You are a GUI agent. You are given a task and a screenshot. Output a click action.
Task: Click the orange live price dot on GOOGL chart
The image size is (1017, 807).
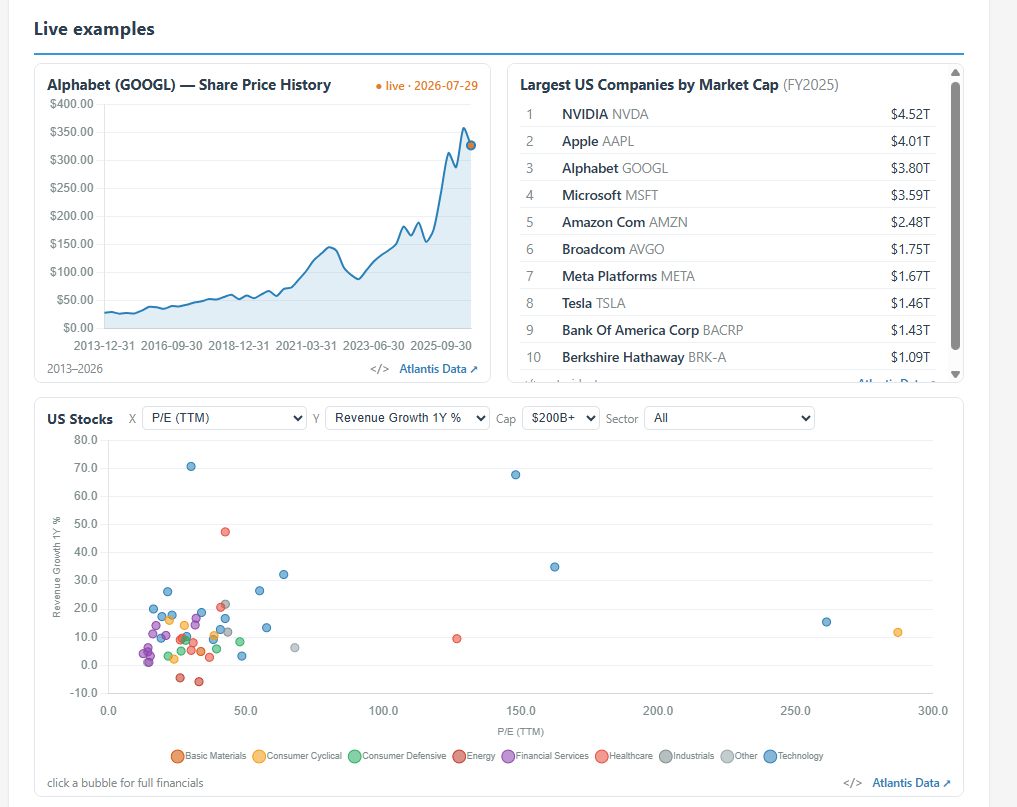click(x=471, y=145)
